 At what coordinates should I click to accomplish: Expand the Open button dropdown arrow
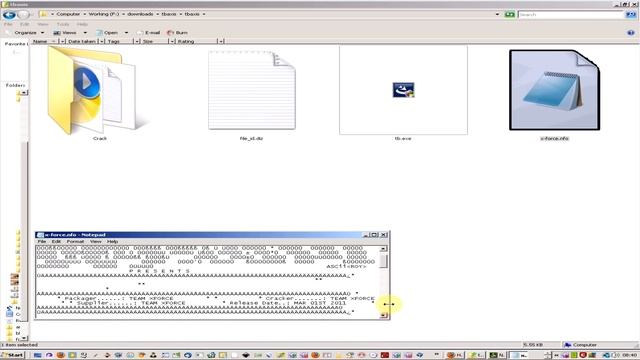[126, 32]
